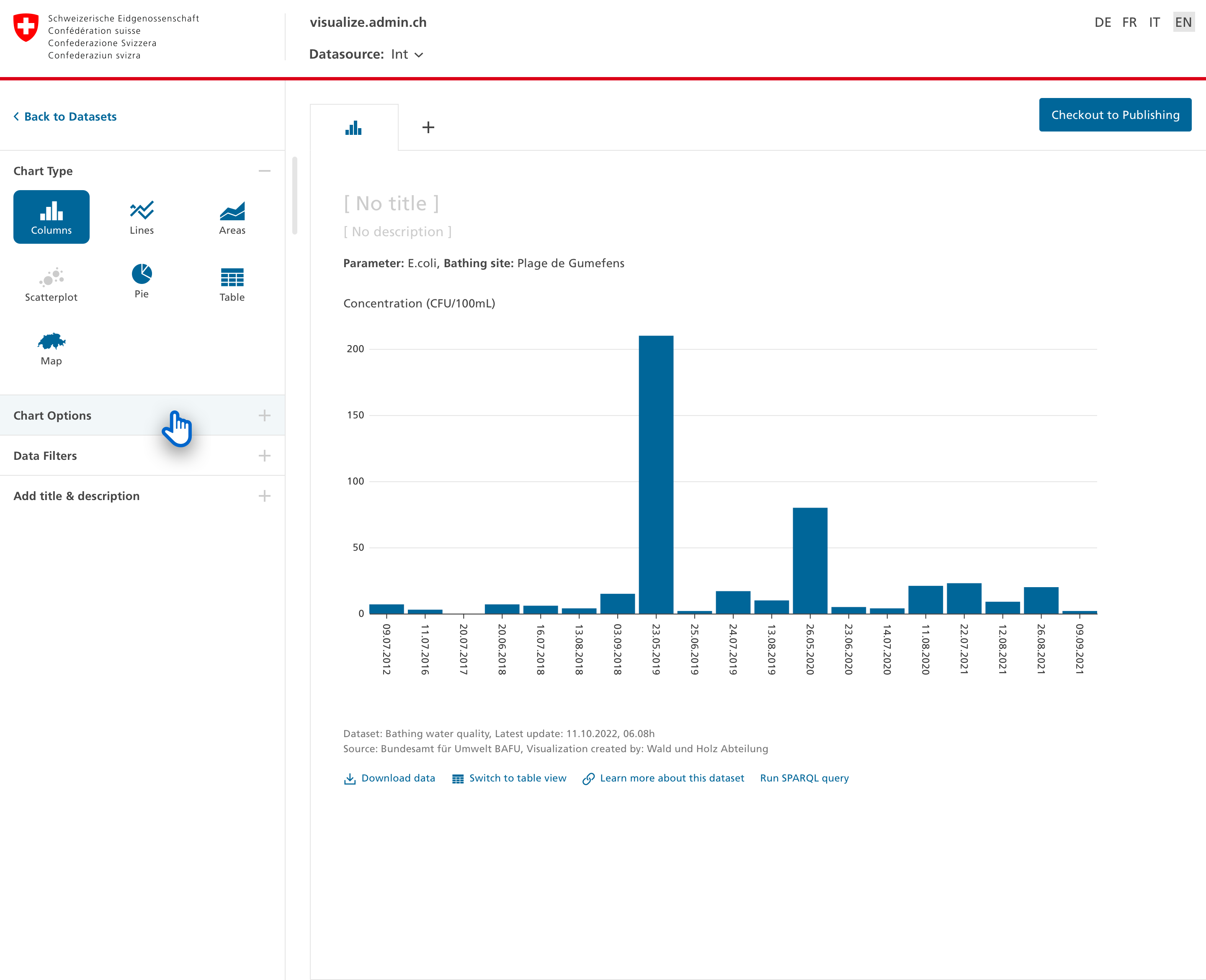
Task: Switch chart type to Lines
Action: pyautogui.click(x=142, y=217)
